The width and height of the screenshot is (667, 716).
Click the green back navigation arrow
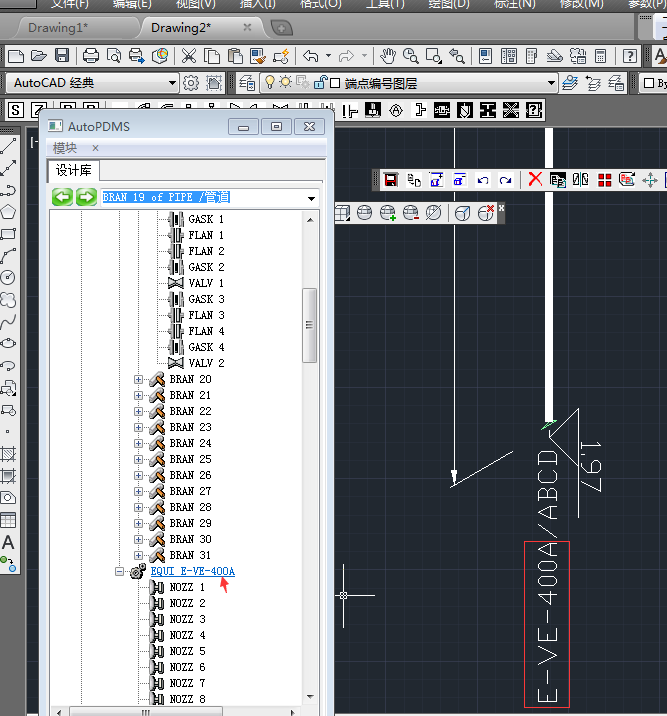tap(63, 198)
